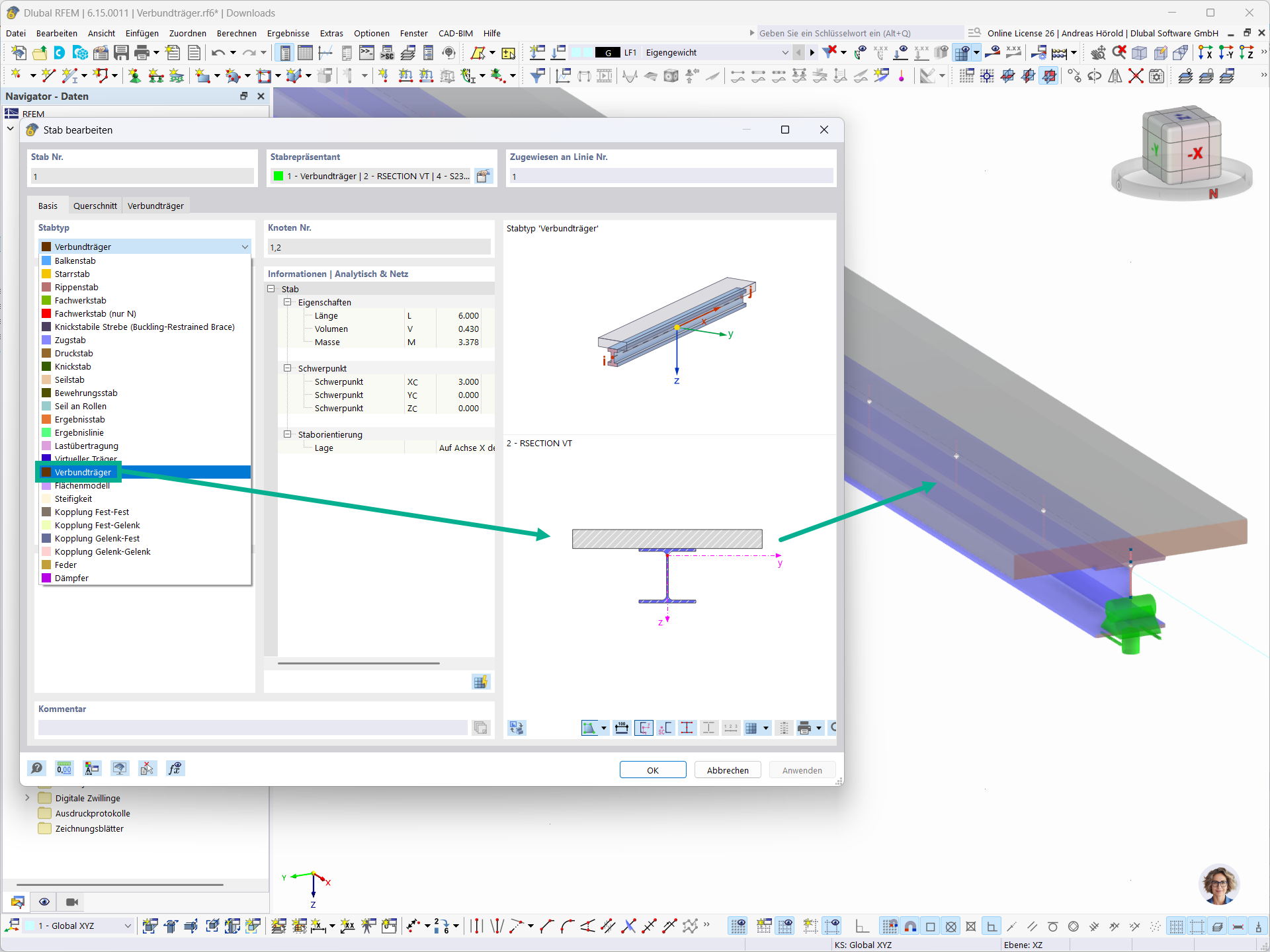
Task: Click the view in Z direction icon
Action: (1246, 53)
